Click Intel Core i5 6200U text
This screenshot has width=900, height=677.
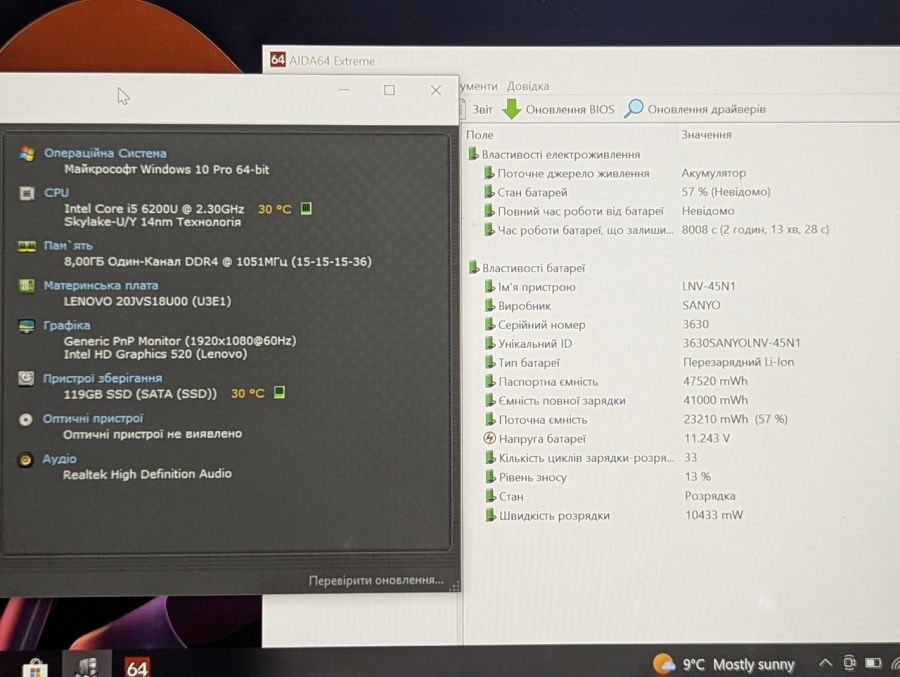tap(154, 208)
